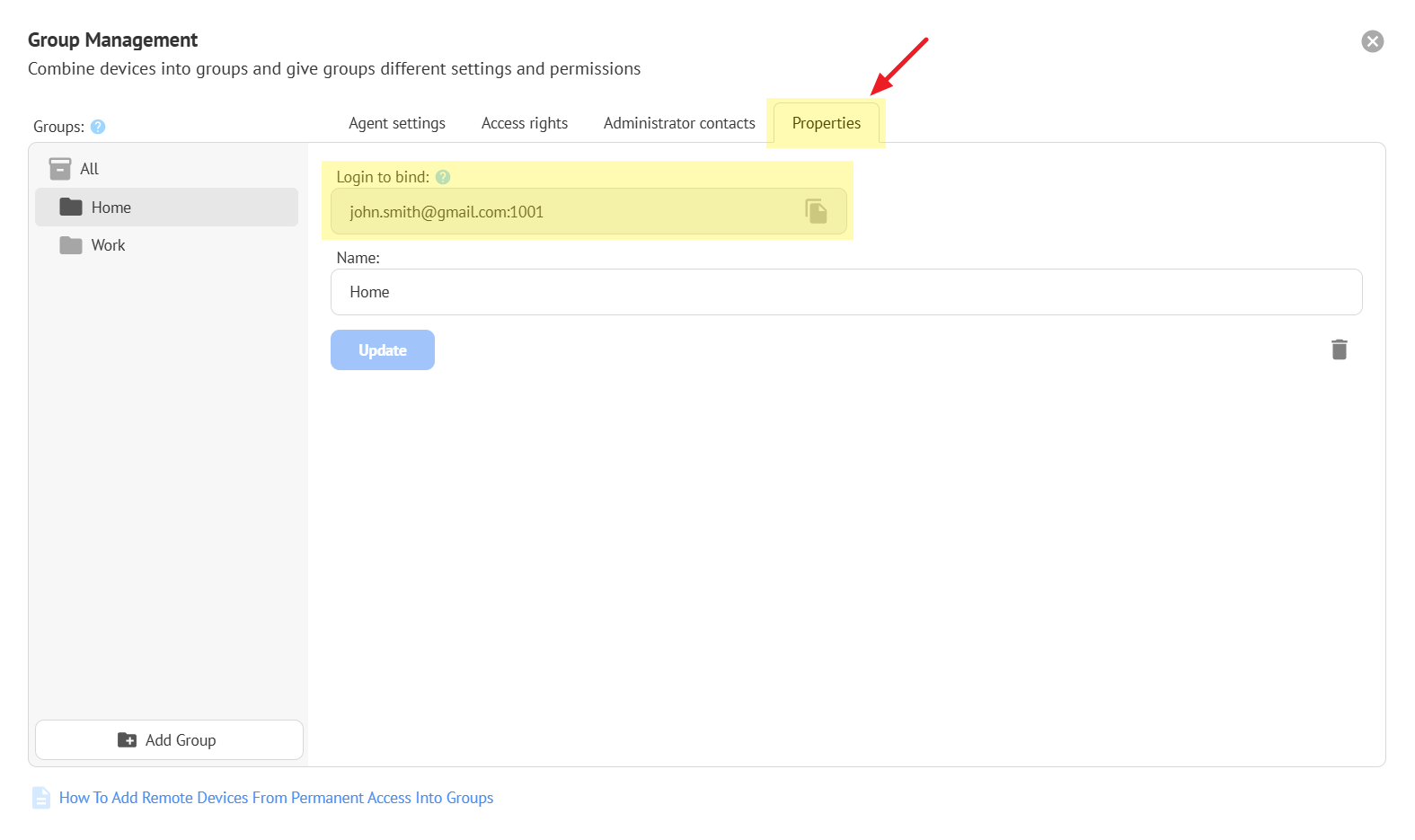
Task: Go to the Administrator contacts tab
Action: point(679,123)
